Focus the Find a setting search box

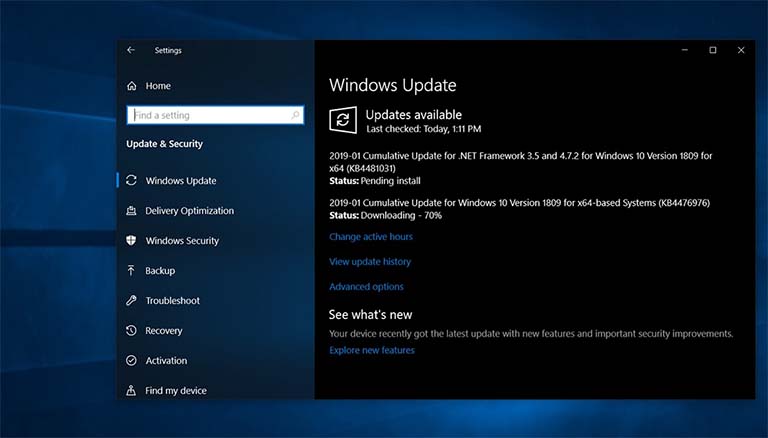pos(215,115)
